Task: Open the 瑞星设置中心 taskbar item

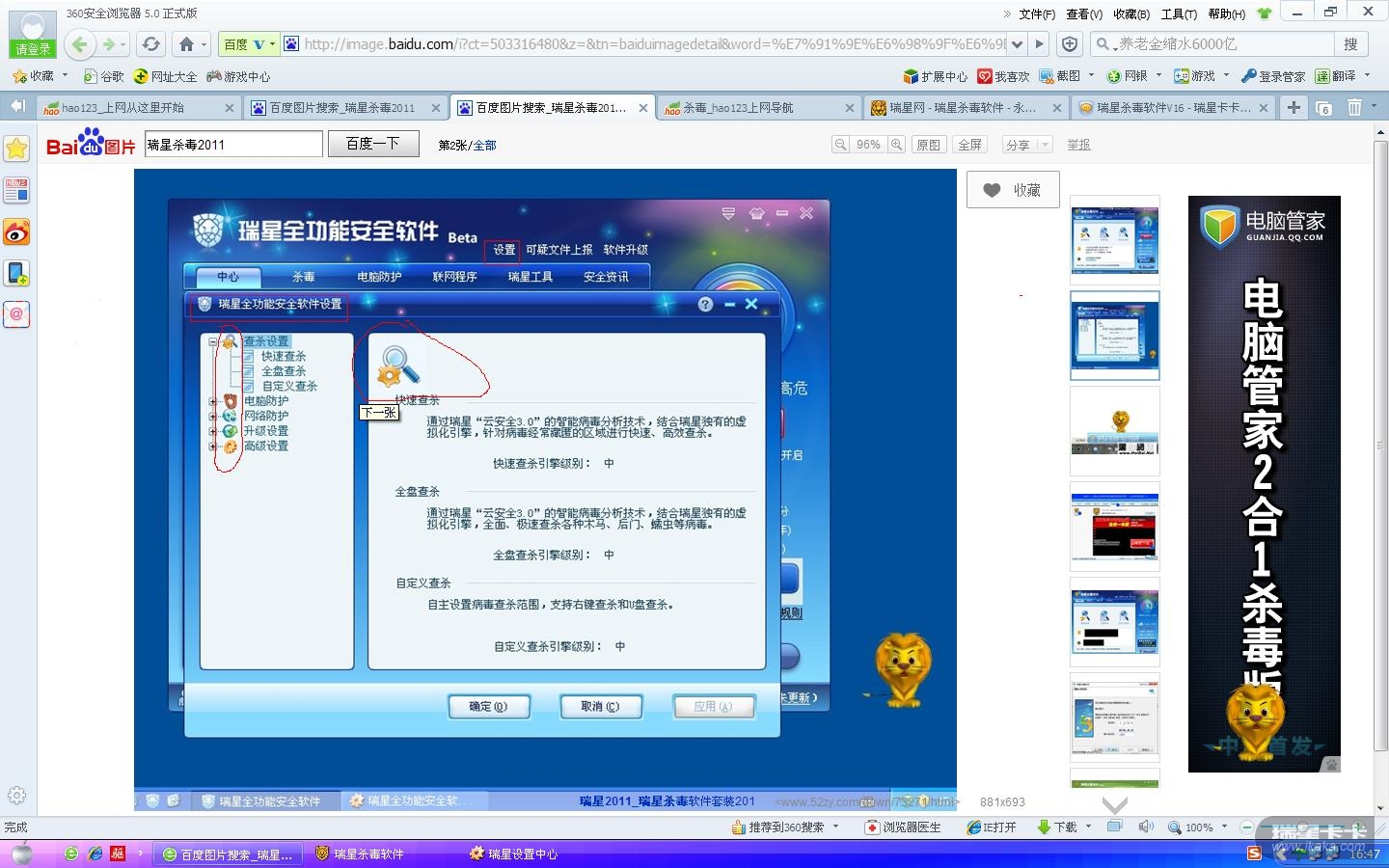Action: click(x=513, y=854)
